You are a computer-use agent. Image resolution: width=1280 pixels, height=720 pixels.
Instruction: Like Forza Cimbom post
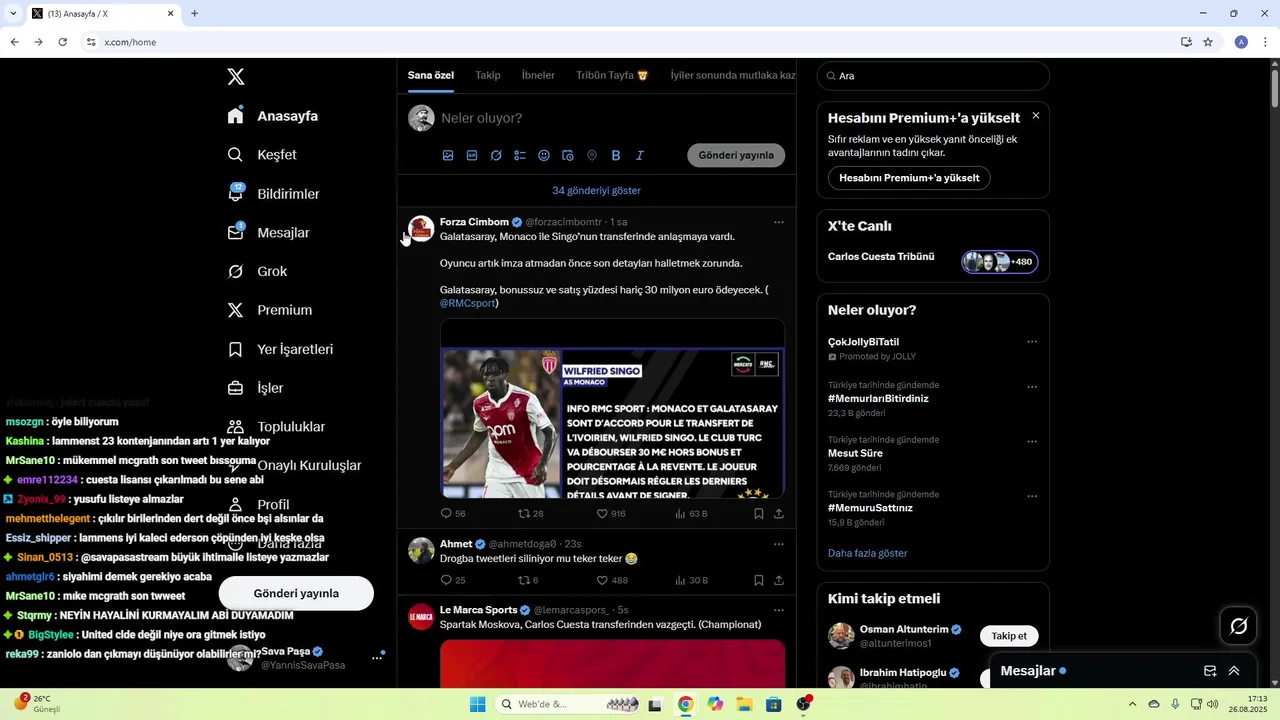click(611, 513)
